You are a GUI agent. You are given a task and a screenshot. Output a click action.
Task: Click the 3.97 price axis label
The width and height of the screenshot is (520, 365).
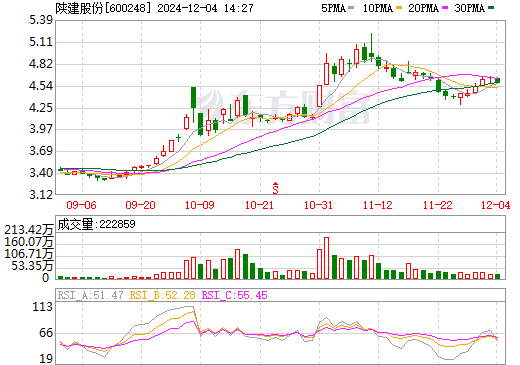(41, 129)
